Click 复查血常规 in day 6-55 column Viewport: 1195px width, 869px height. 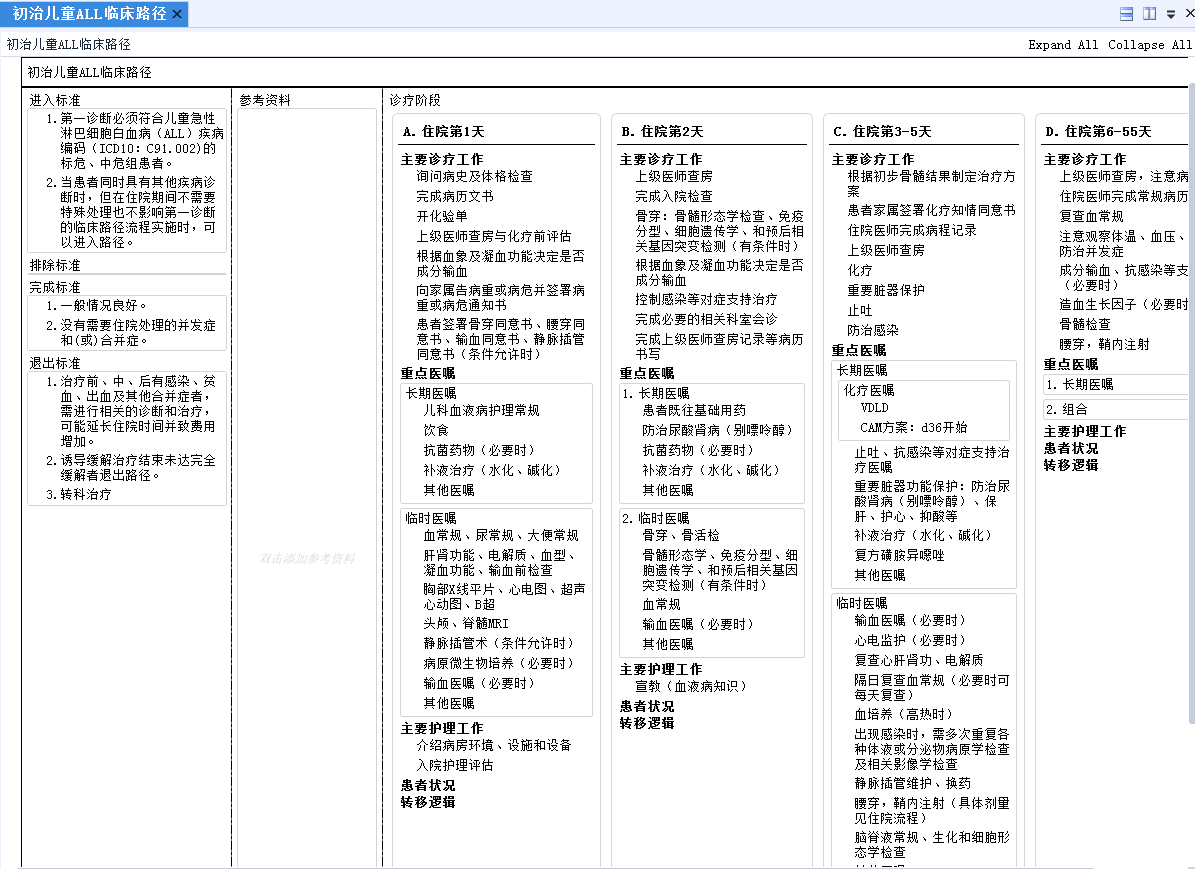(x=1091, y=216)
